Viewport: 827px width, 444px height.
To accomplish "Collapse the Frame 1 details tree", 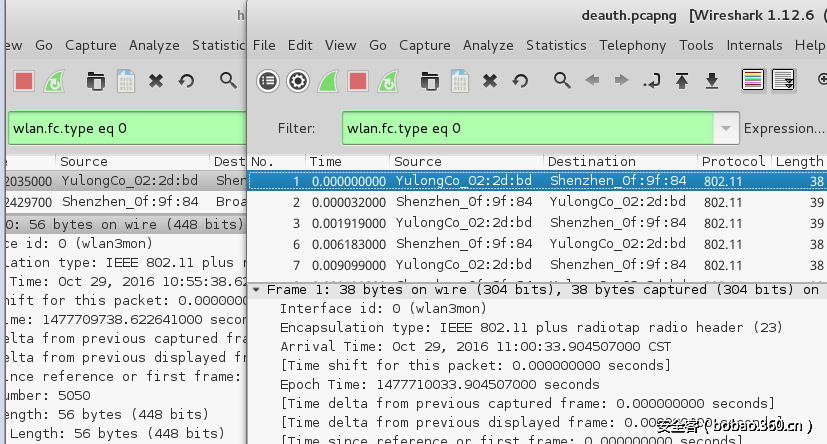I will pos(257,290).
